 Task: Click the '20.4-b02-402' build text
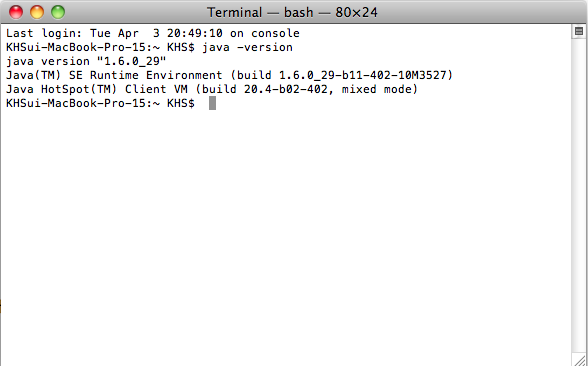286,89
